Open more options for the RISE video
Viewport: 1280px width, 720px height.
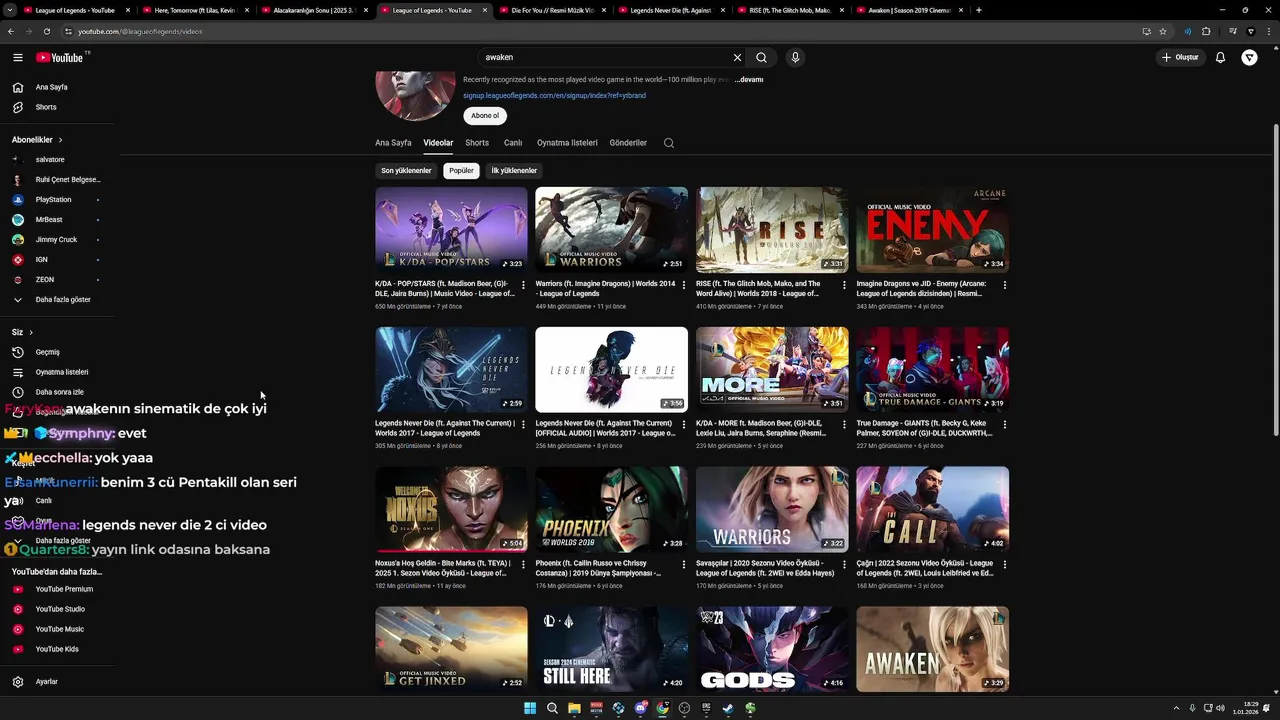point(844,285)
